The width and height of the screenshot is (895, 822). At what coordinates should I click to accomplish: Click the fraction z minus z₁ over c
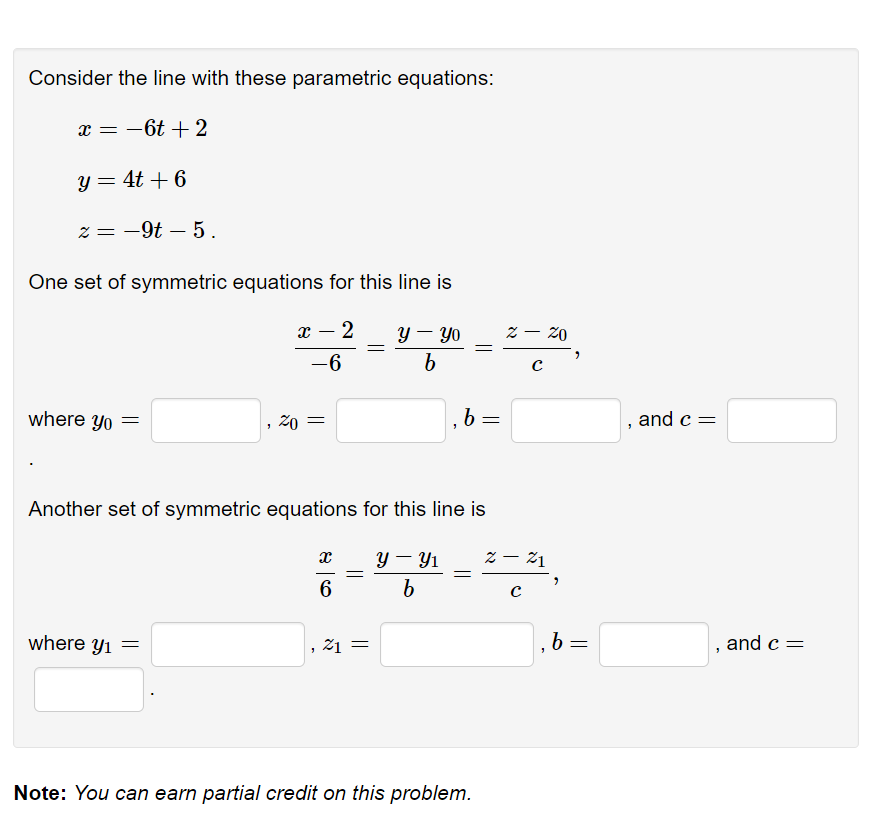point(515,570)
